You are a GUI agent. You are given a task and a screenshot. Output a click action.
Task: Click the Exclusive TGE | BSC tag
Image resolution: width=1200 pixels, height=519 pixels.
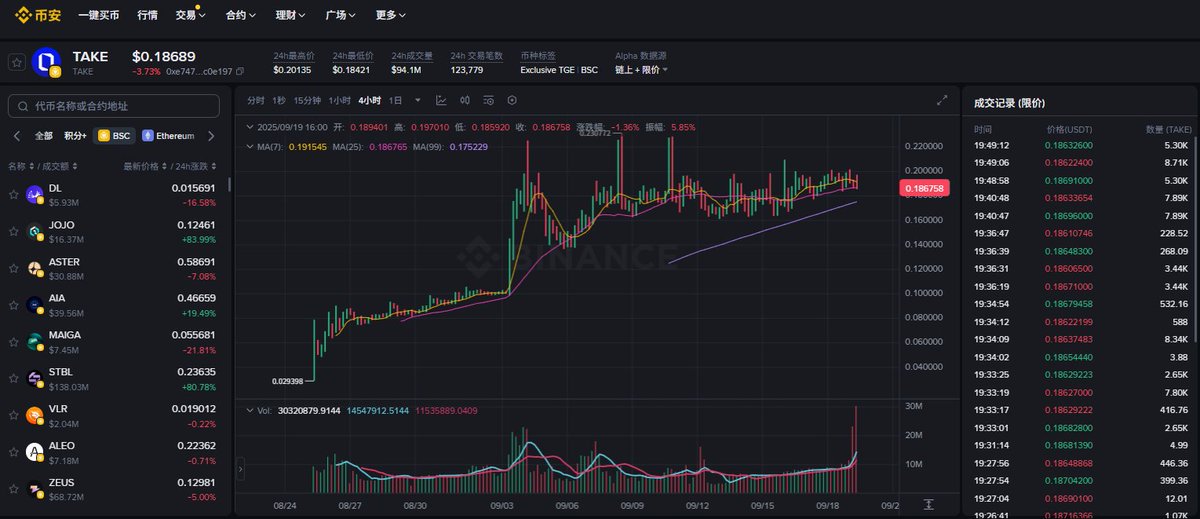559,70
